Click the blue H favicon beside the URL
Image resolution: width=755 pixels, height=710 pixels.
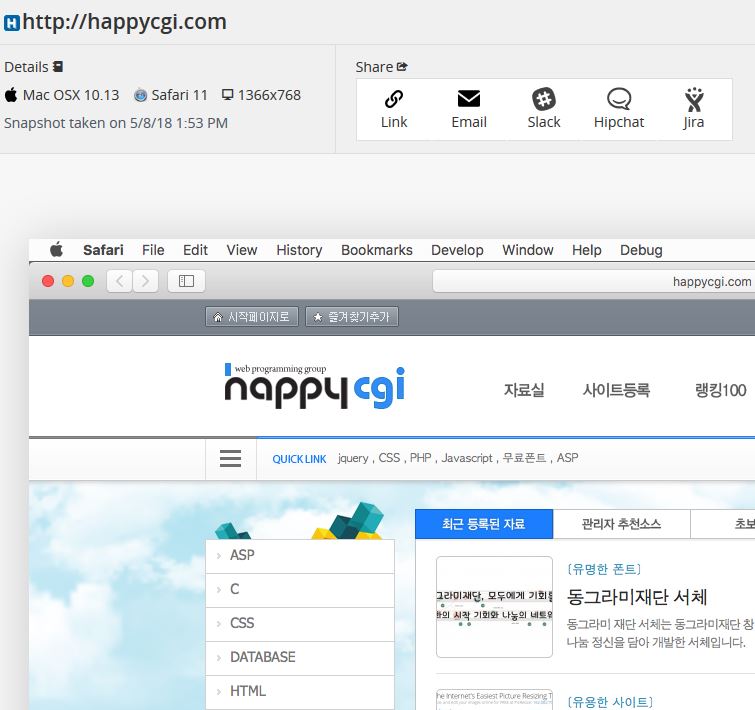[12, 23]
